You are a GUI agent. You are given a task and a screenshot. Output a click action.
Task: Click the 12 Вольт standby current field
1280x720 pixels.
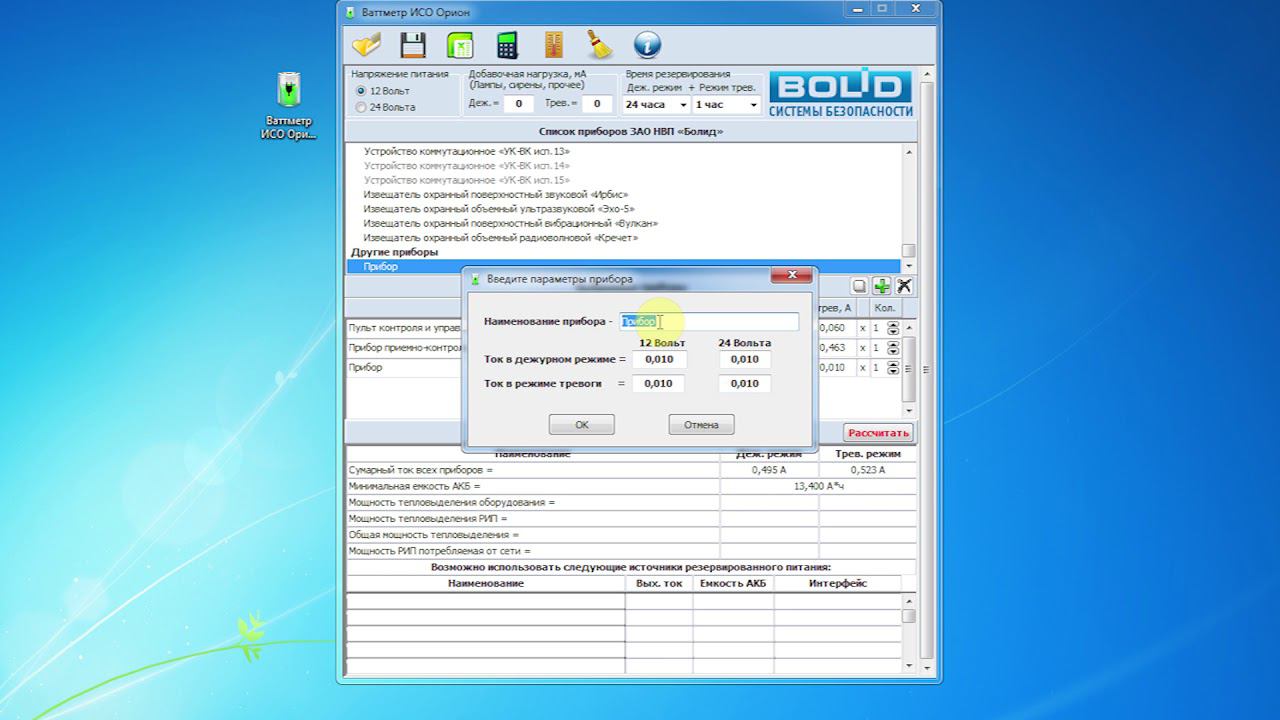659,360
